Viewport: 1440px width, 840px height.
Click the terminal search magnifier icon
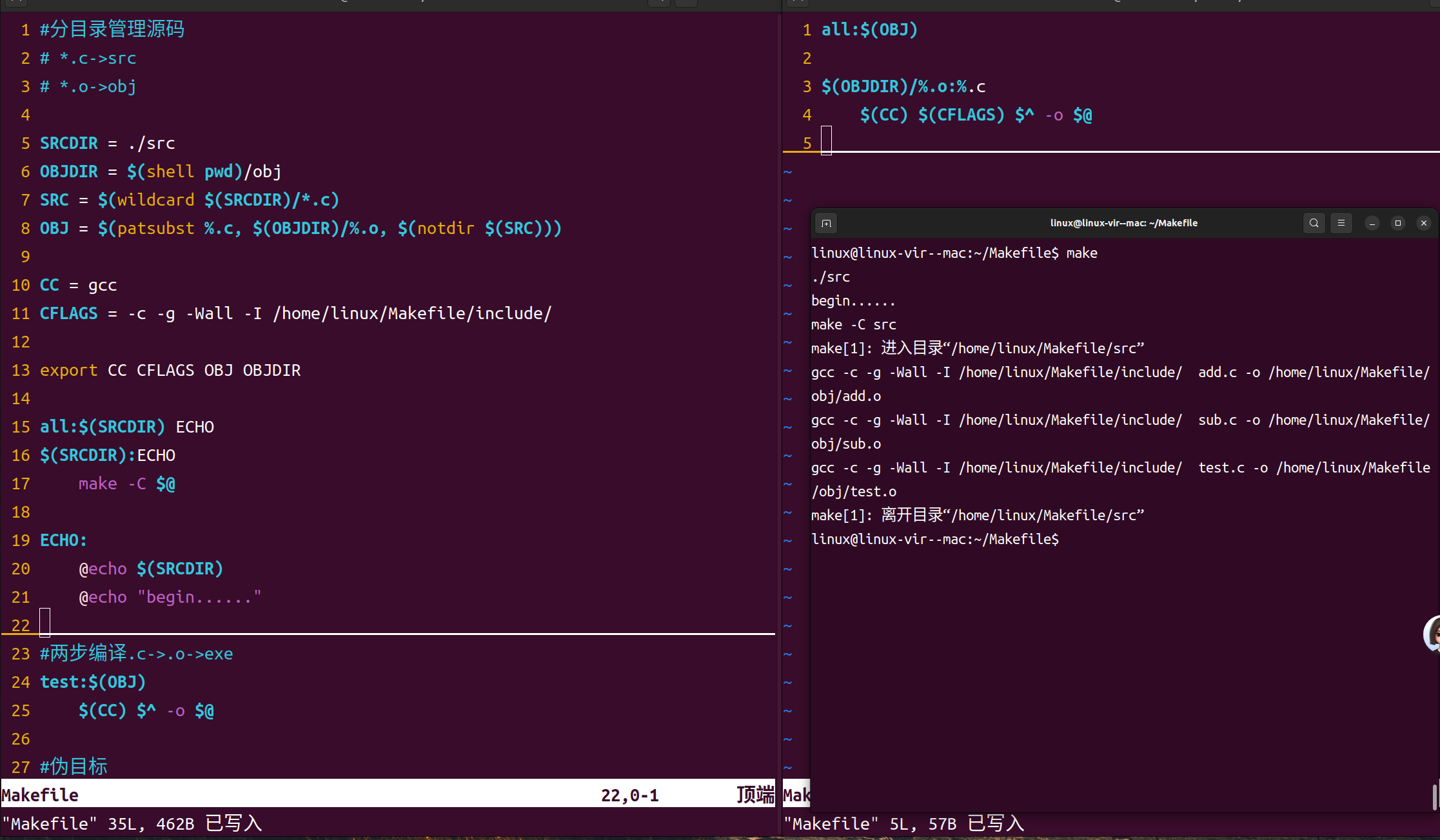1314,223
